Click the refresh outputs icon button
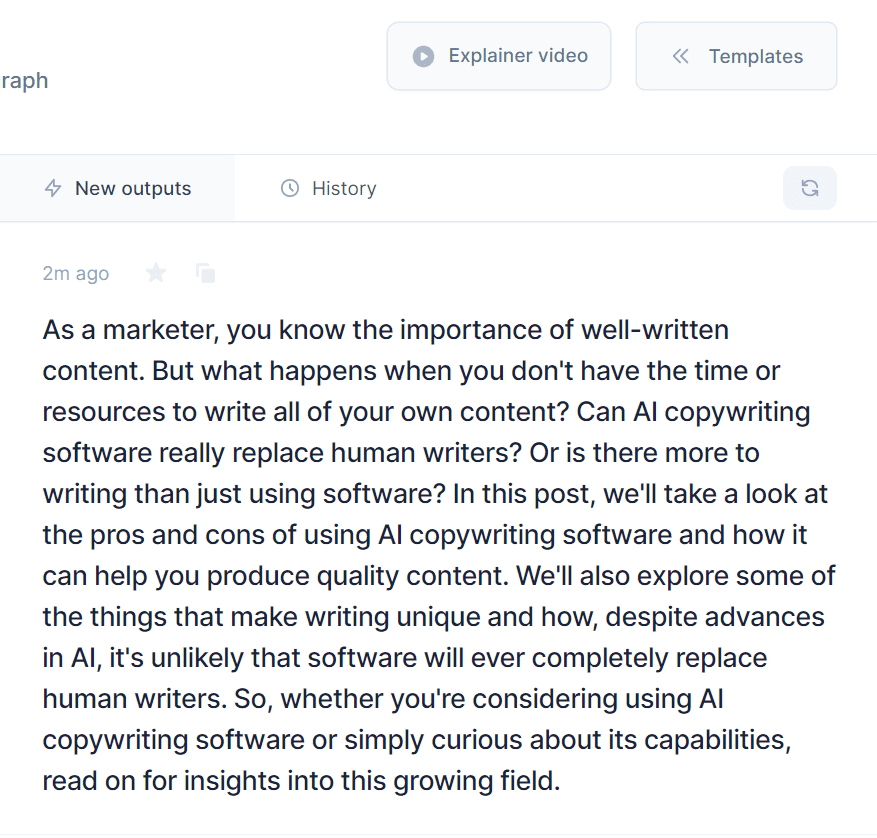 pos(810,188)
